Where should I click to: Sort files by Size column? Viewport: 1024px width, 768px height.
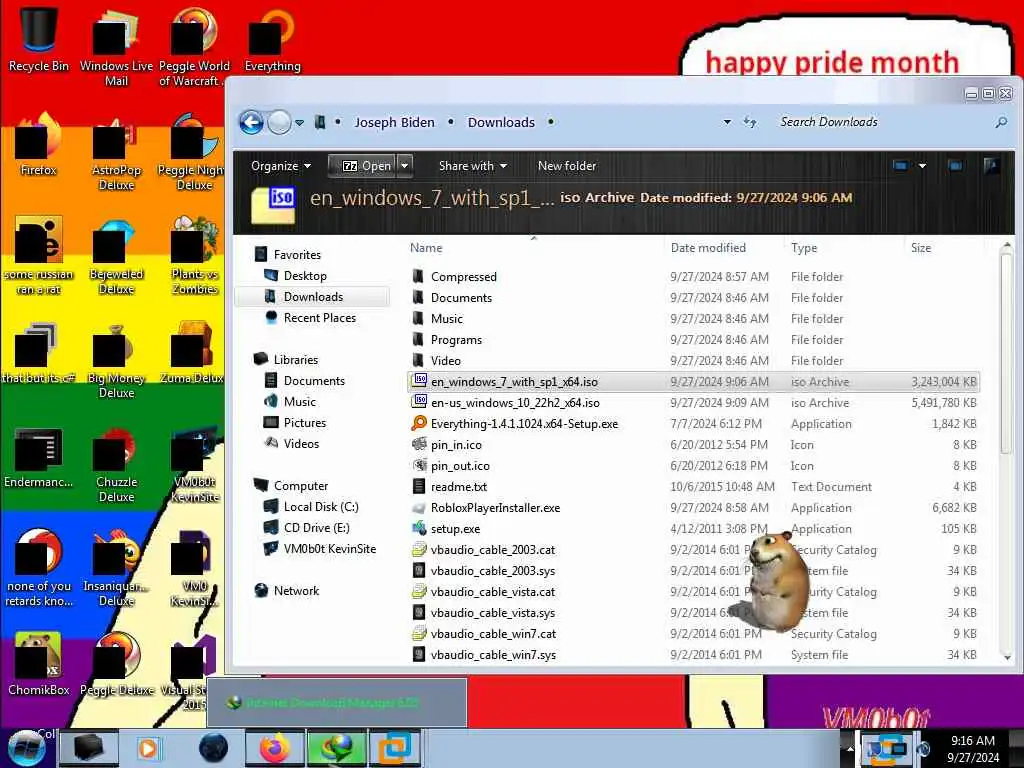click(x=921, y=248)
